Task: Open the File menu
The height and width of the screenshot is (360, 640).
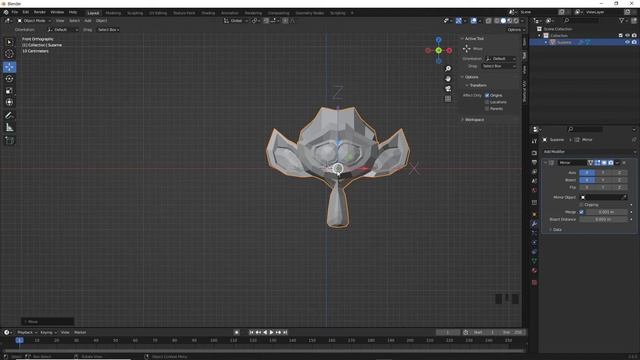Action: (15, 12)
